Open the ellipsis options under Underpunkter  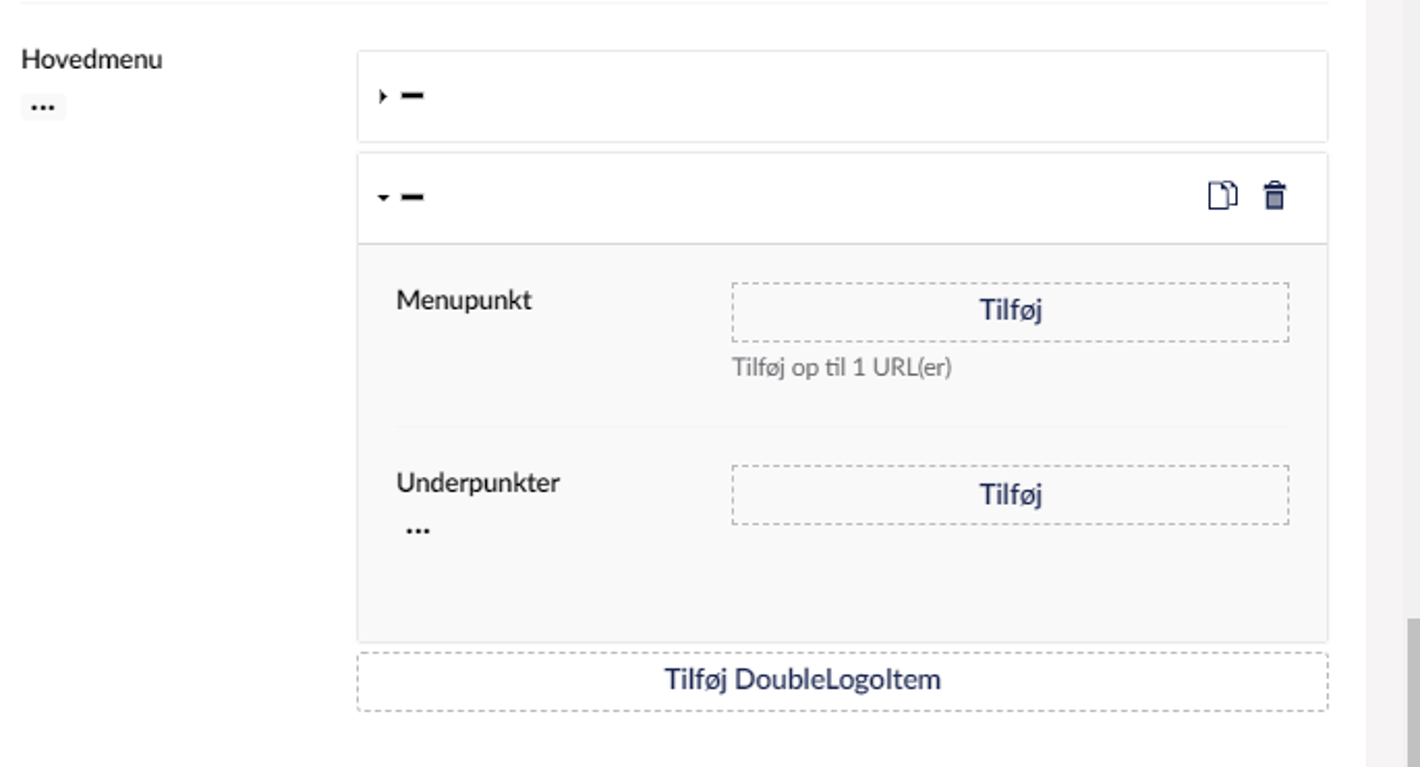click(418, 530)
